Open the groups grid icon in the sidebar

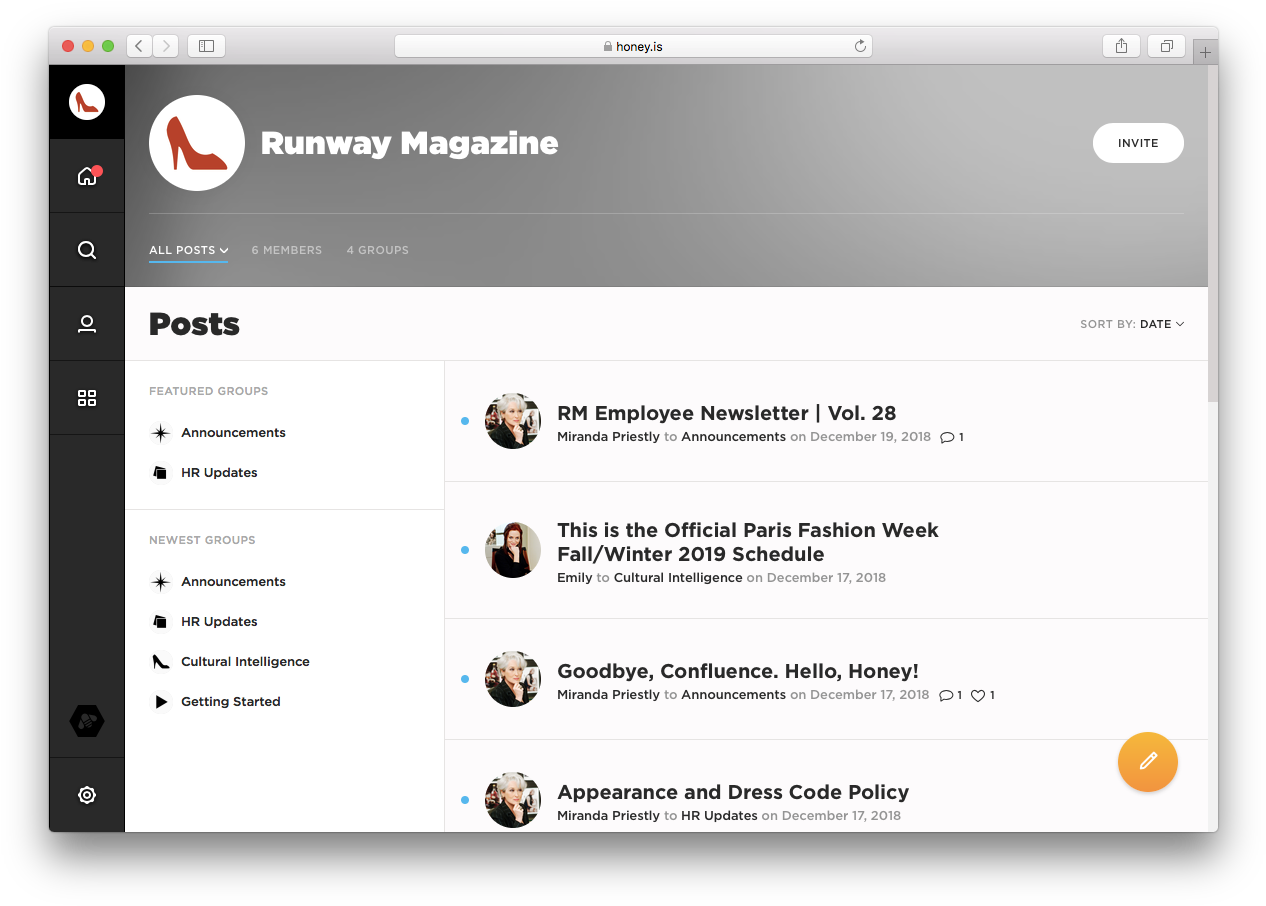pyautogui.click(x=87, y=398)
